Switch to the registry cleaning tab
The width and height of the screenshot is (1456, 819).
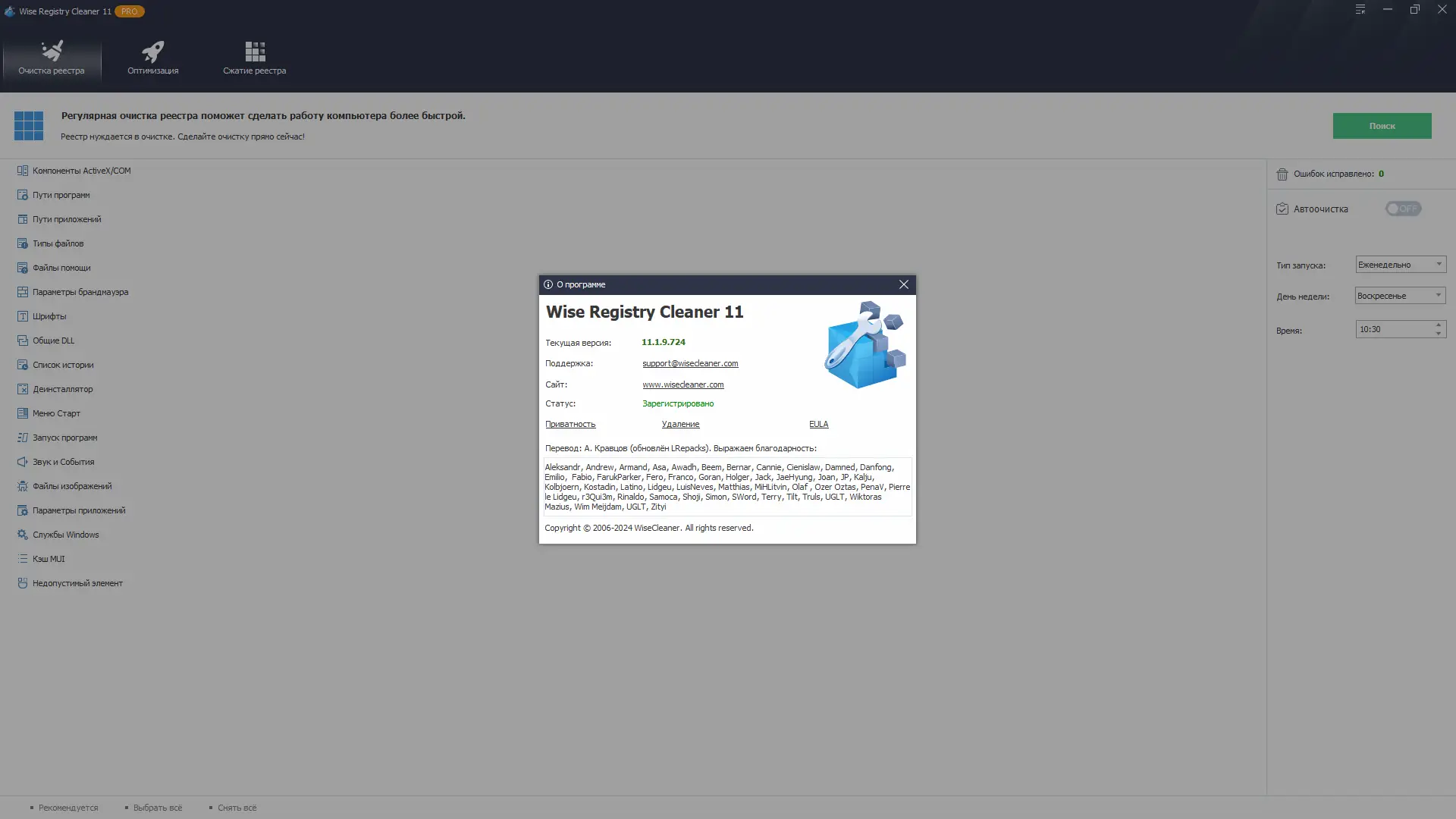(x=52, y=58)
